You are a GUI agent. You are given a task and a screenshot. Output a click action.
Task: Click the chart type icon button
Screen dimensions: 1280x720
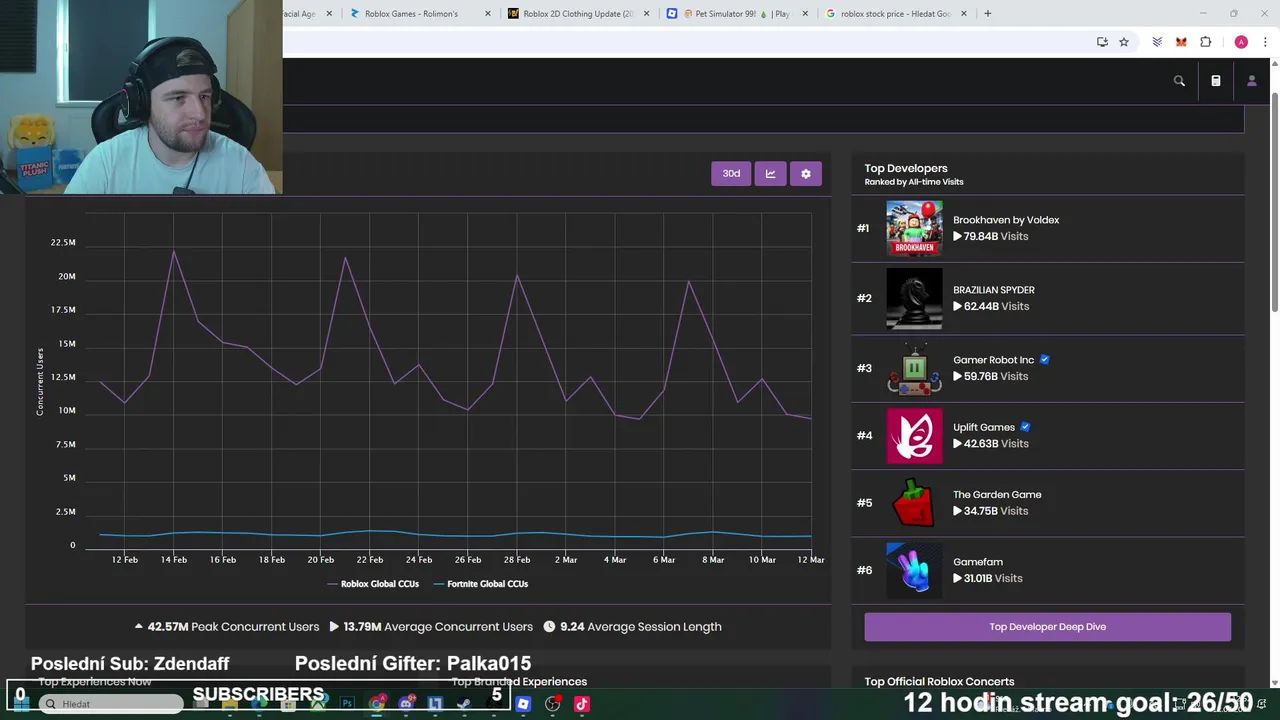(x=770, y=174)
